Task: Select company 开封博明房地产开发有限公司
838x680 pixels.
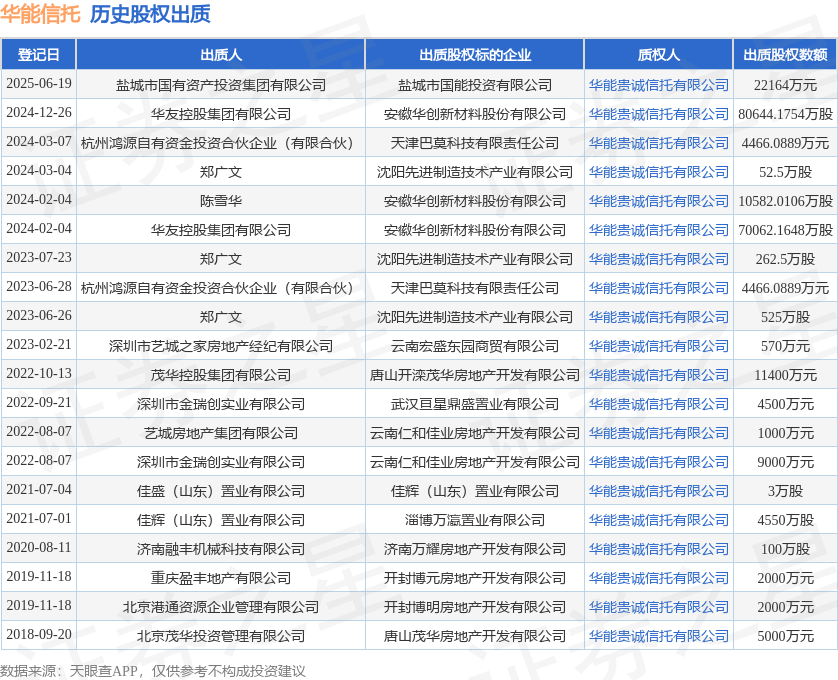Action: pyautogui.click(x=475, y=607)
